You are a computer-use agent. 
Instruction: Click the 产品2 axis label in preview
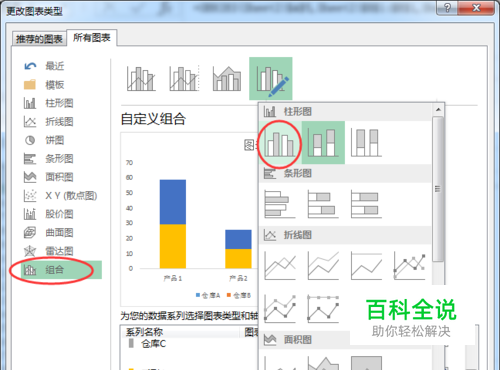238,278
